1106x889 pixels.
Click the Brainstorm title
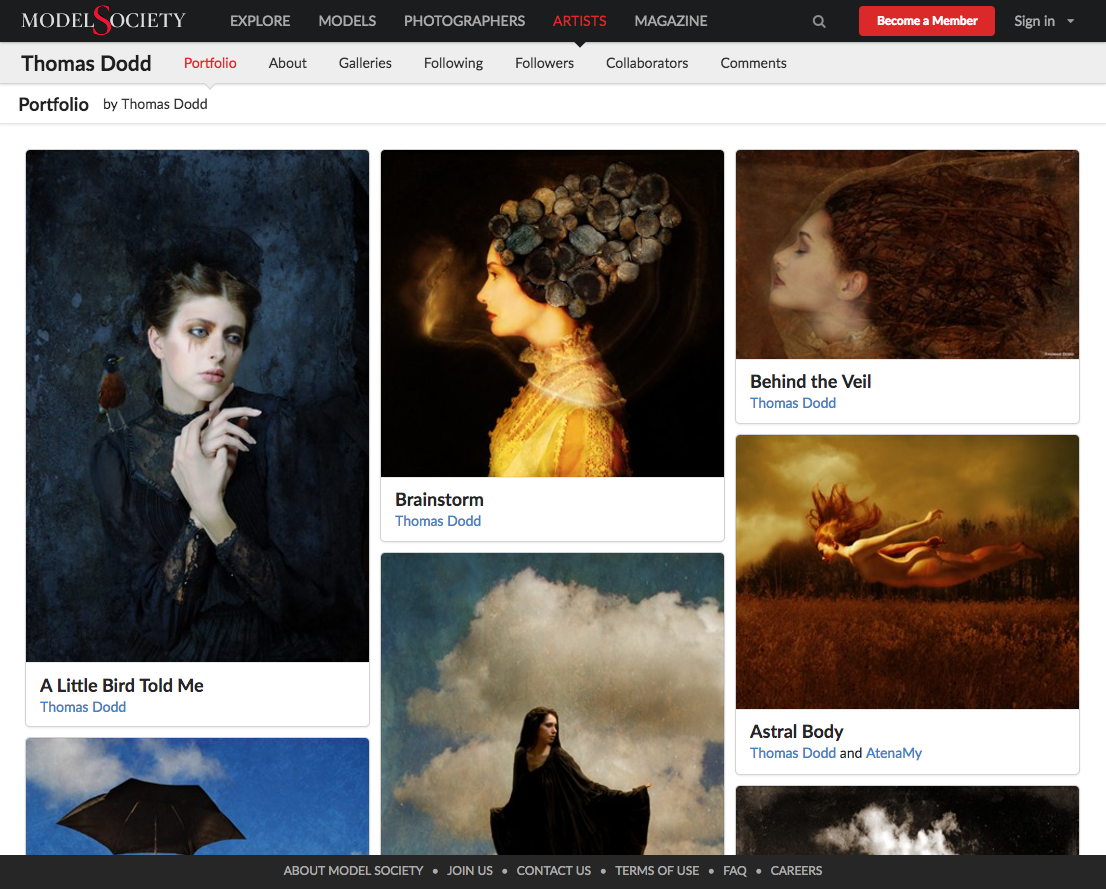coord(439,500)
